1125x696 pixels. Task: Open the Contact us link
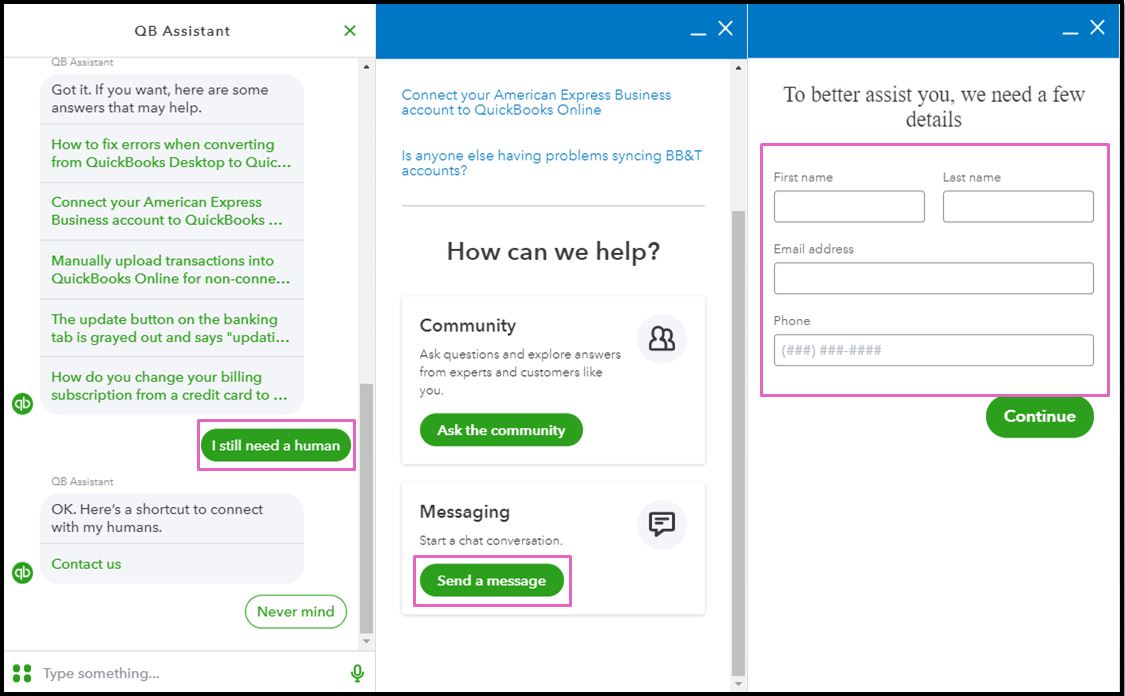coord(86,564)
